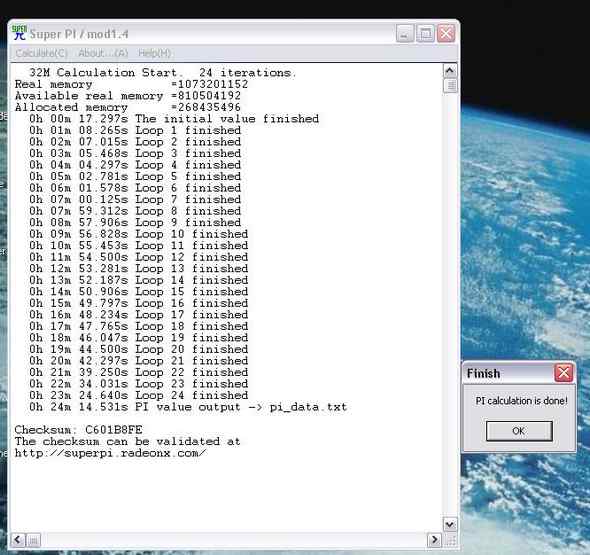Close the Finish dialog with the X

(563, 373)
